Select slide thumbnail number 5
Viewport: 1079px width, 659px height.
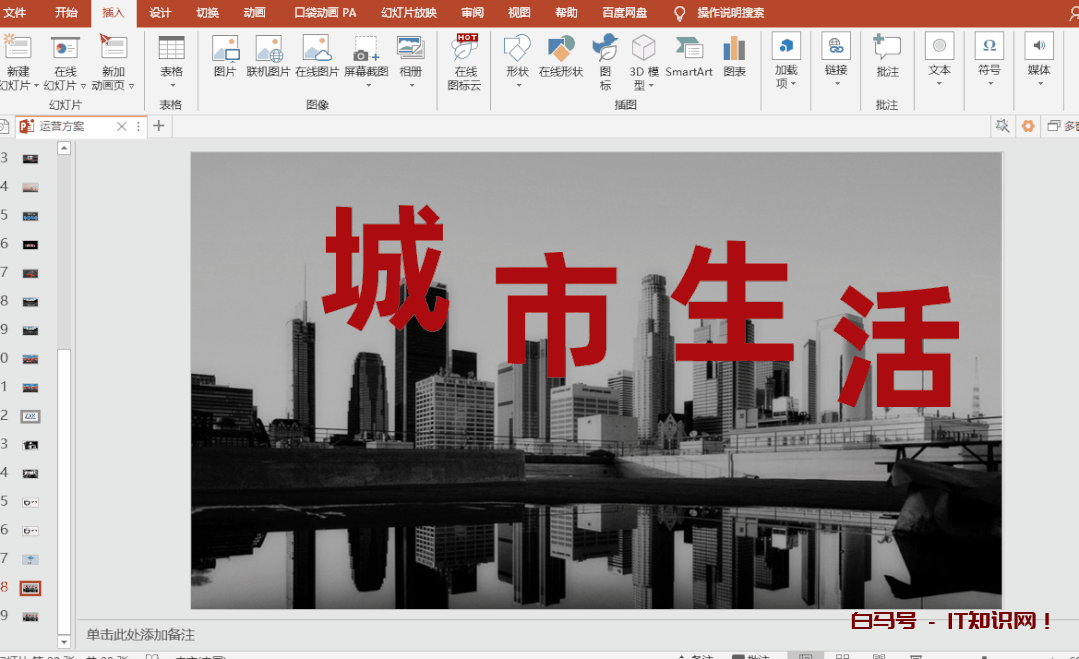[x=30, y=215]
